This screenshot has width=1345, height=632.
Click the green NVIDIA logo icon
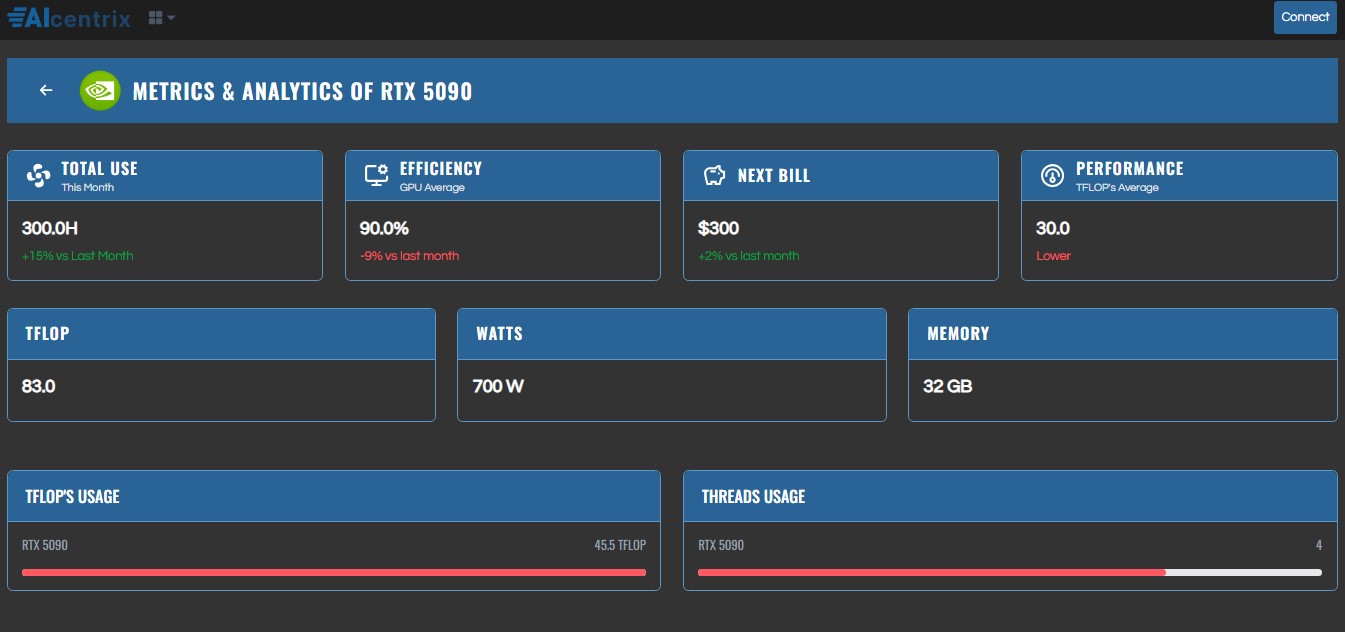(x=100, y=91)
